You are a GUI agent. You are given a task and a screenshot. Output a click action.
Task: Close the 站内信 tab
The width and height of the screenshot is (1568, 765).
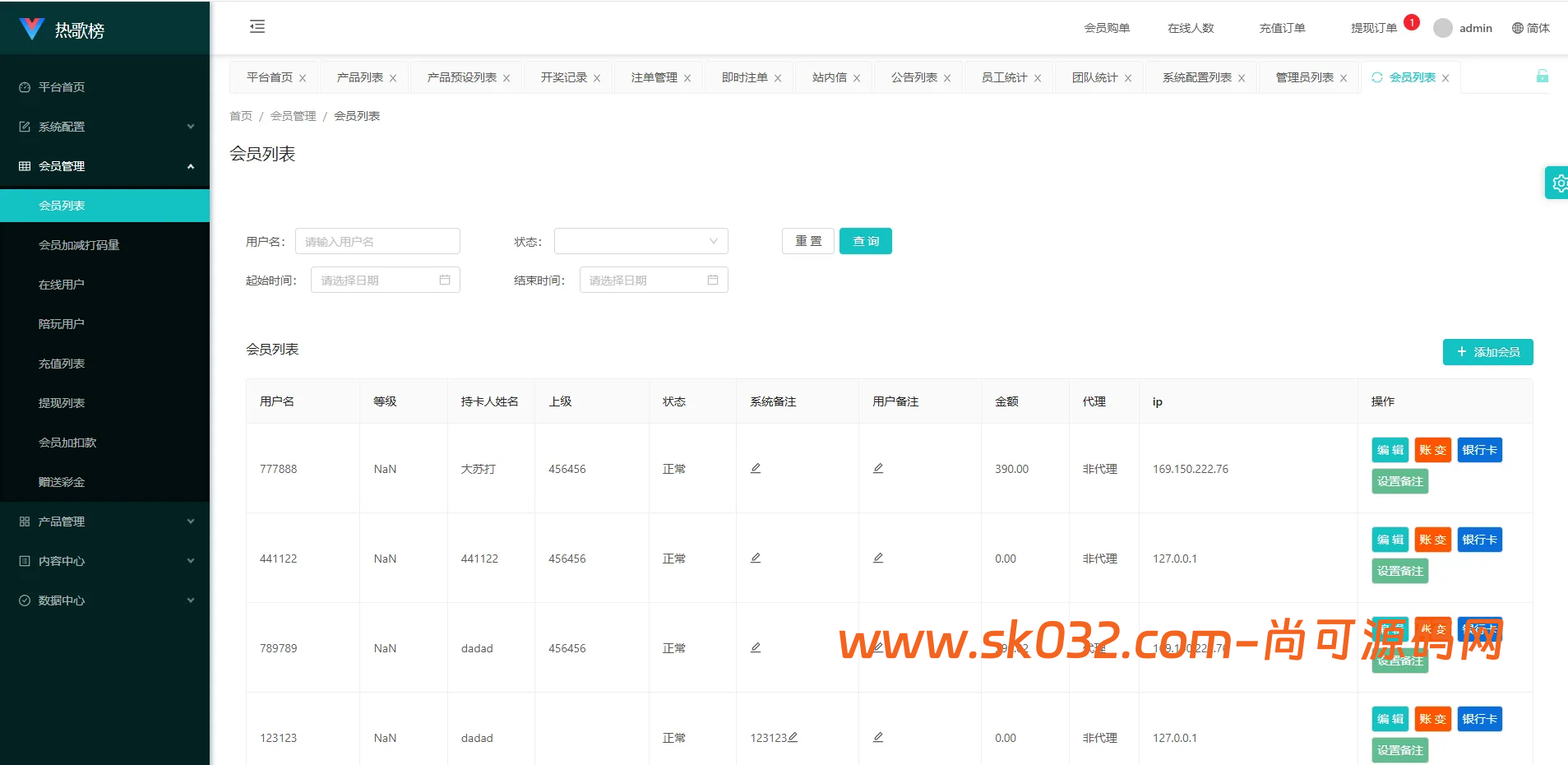tap(857, 78)
